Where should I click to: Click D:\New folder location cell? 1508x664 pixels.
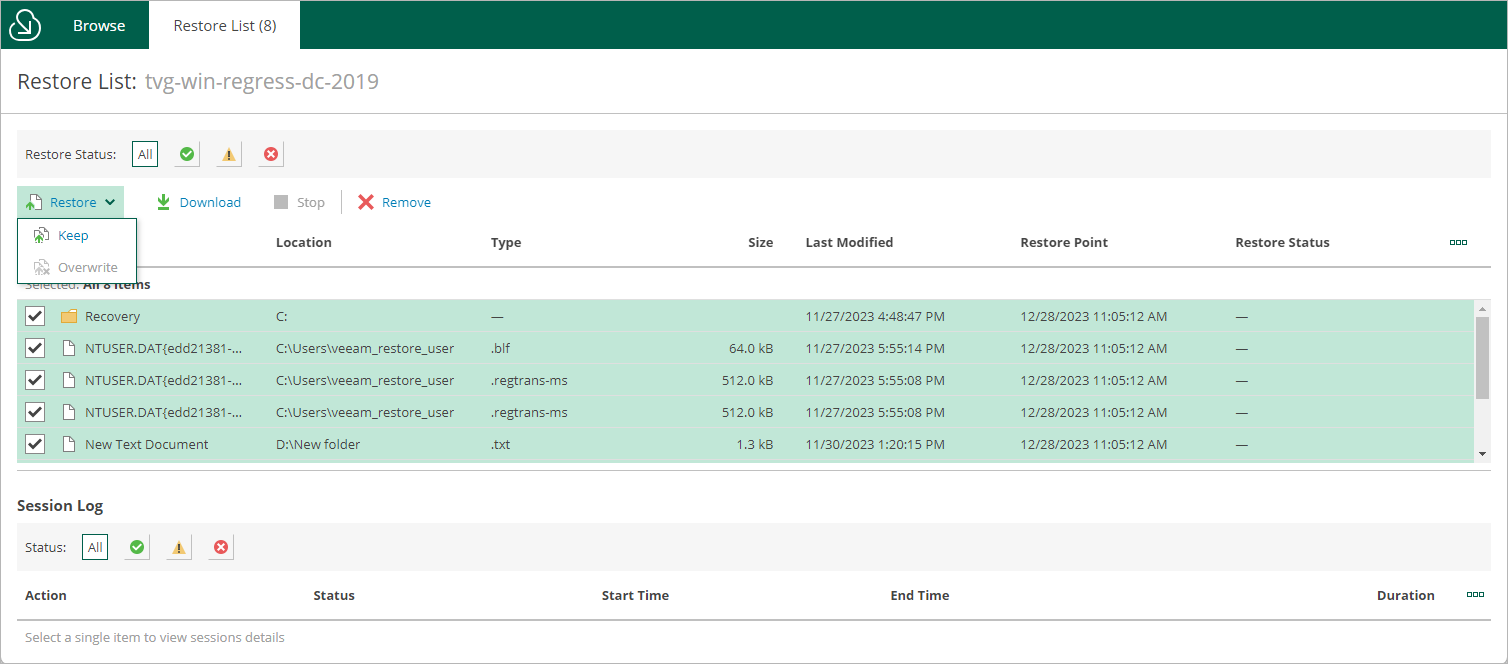(318, 444)
